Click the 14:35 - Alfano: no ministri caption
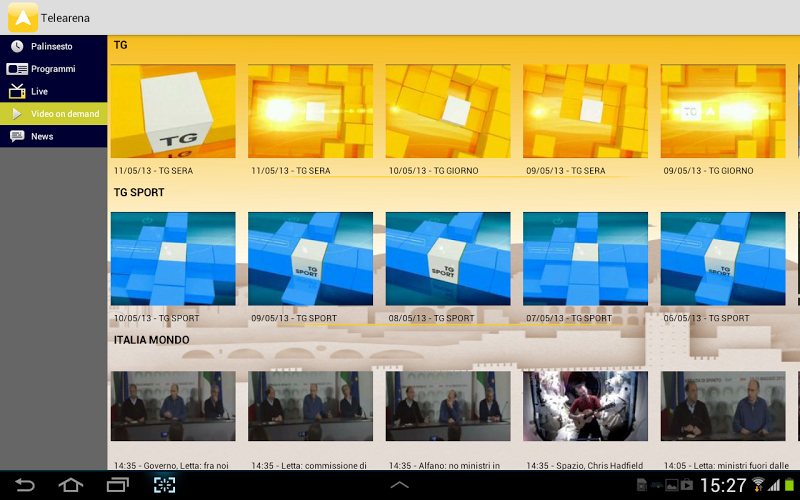 (444, 465)
